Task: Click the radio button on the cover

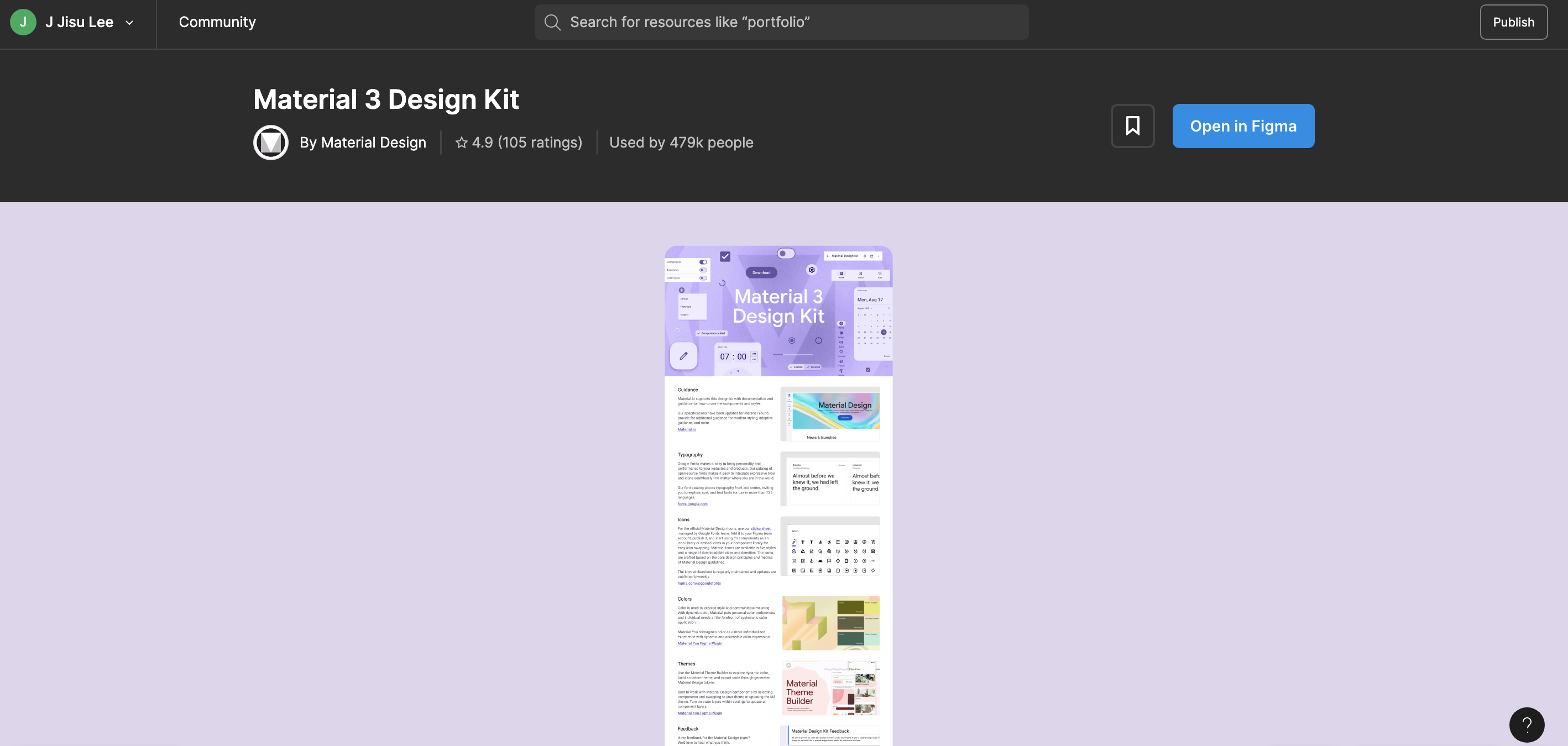Action: tap(791, 340)
